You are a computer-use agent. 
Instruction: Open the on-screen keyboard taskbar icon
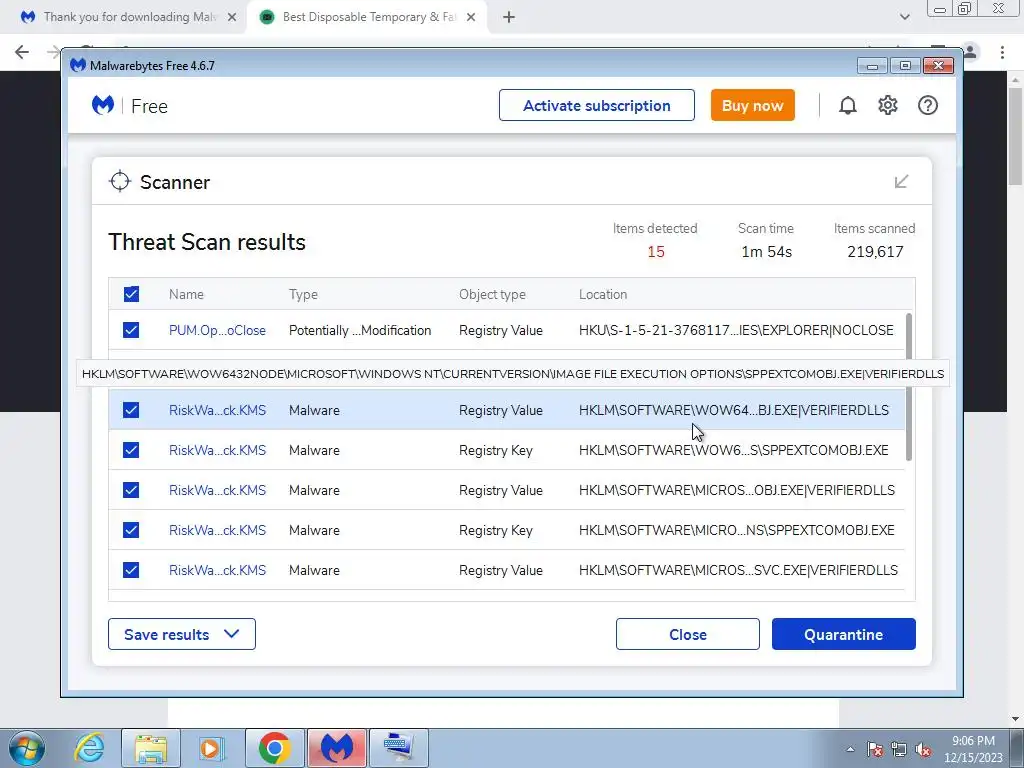398,748
